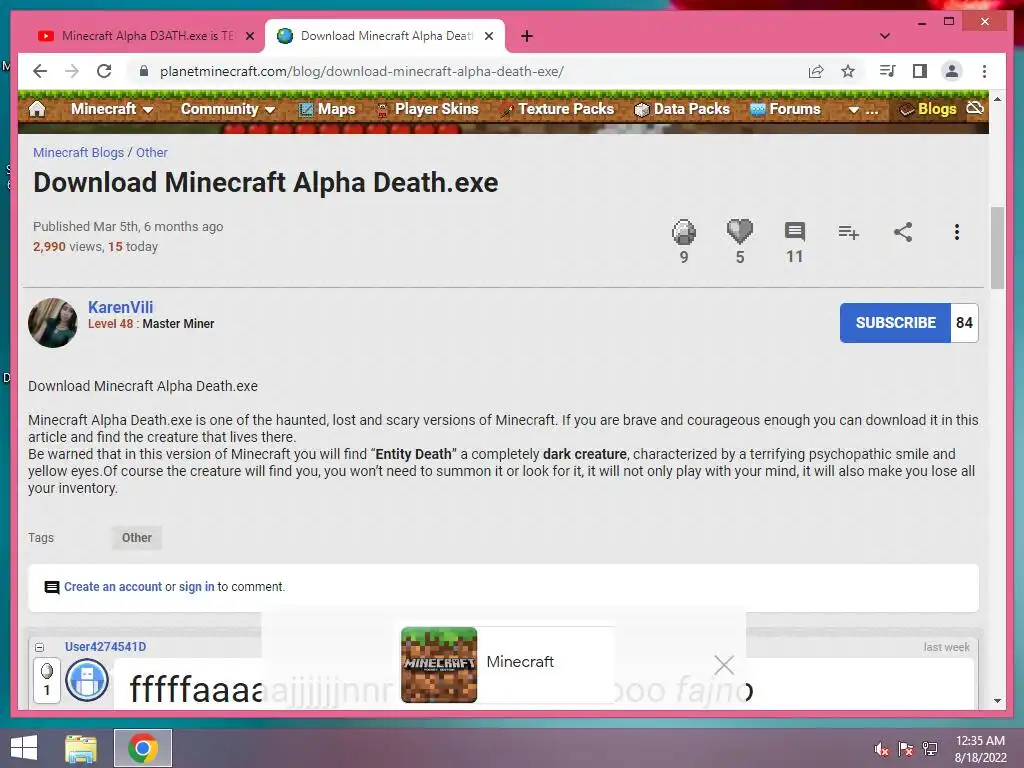Screen dimensions: 1024x768
Task: Go forward a page
Action: (x=72, y=71)
